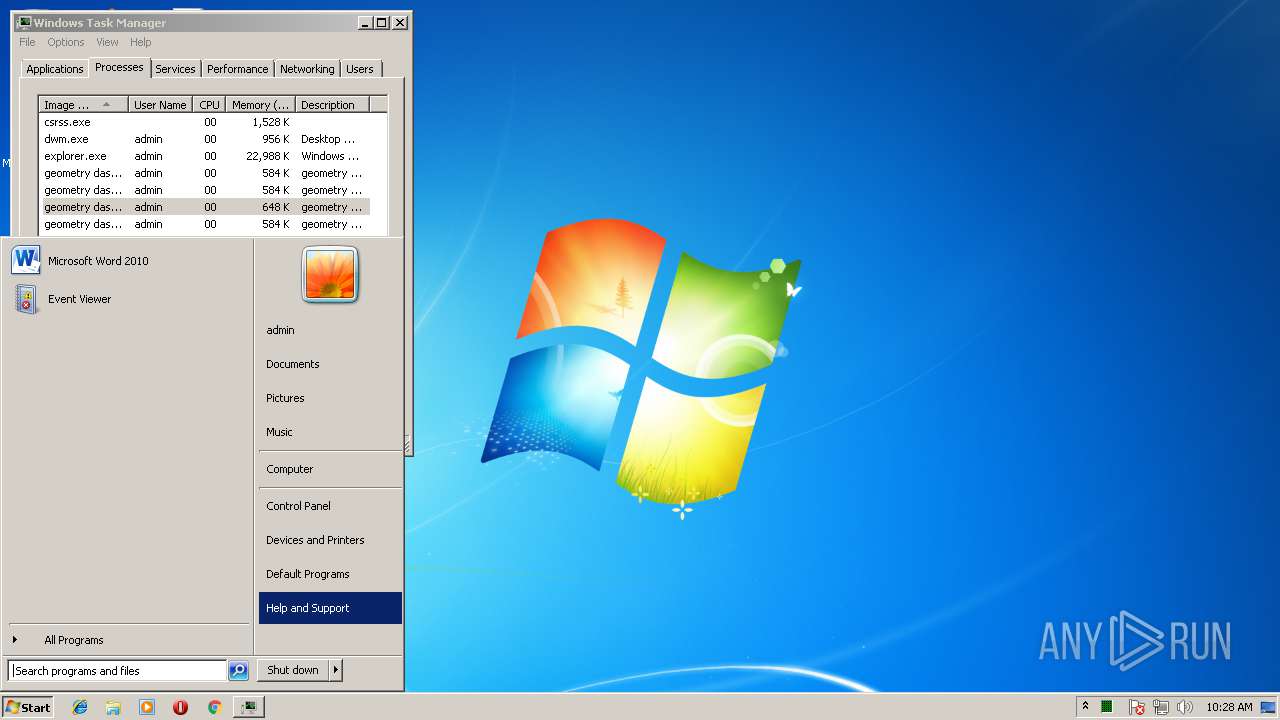Switch to the Performance tab
The height and width of the screenshot is (720, 1280).
pyautogui.click(x=238, y=69)
